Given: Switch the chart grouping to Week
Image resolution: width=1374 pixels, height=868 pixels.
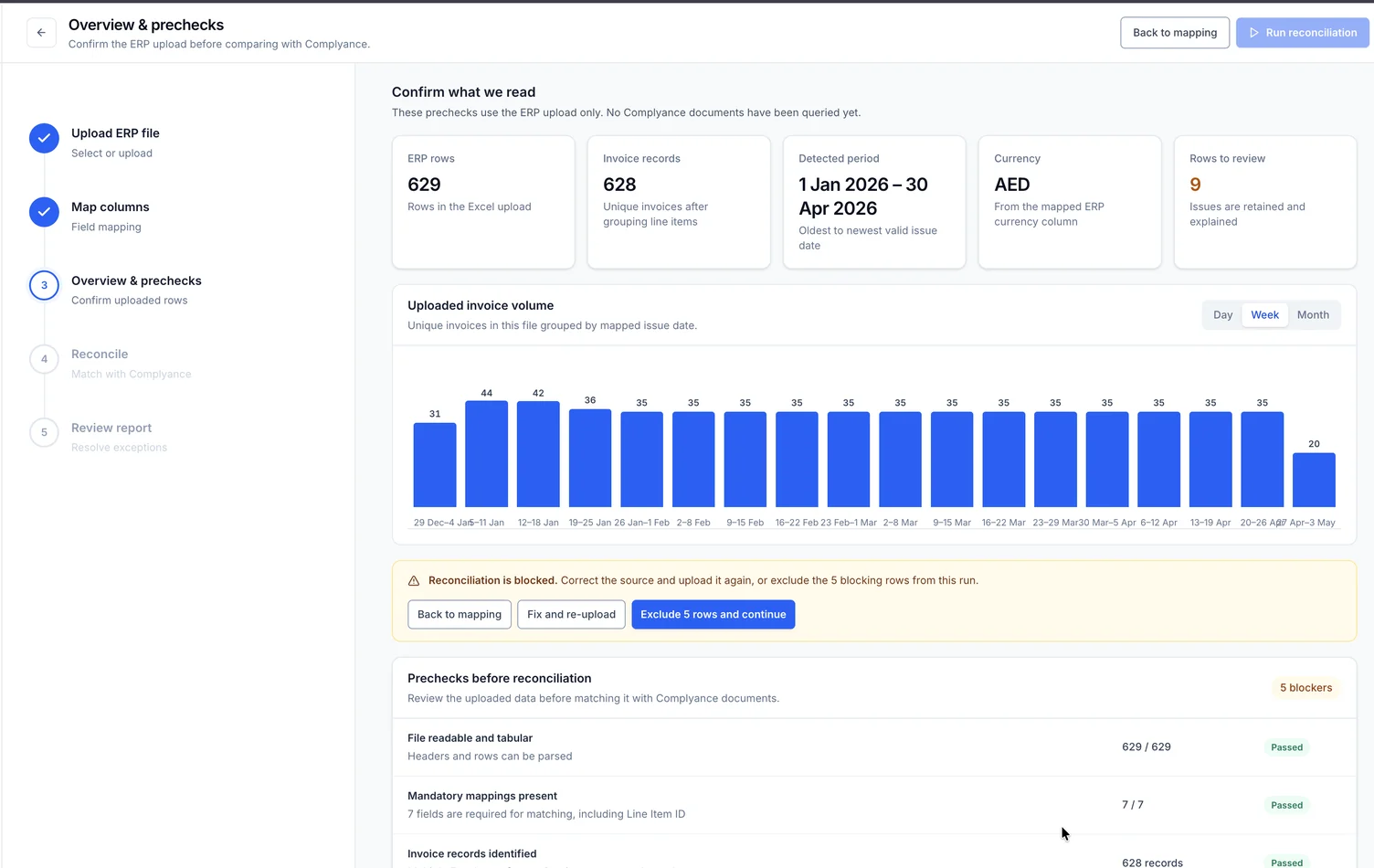Looking at the screenshot, I should [1264, 315].
